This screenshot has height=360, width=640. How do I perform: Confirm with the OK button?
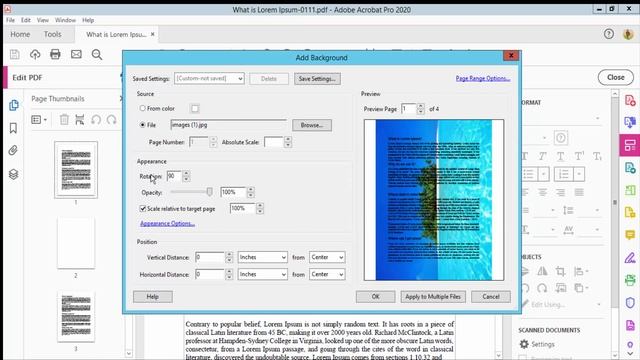[x=376, y=297]
